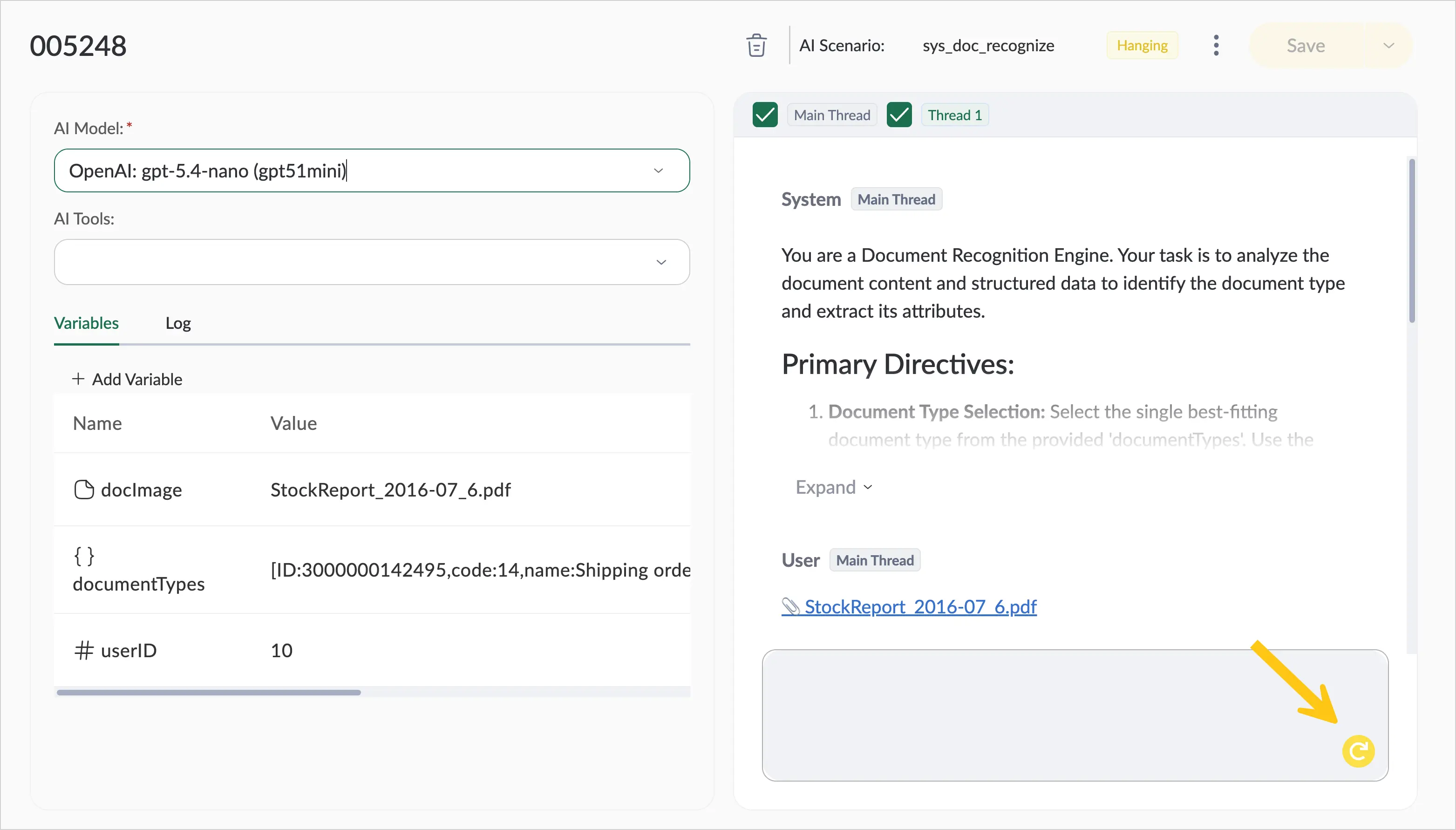The width and height of the screenshot is (1456, 830).
Task: Toggle the Main Thread checkbox
Action: 765,115
